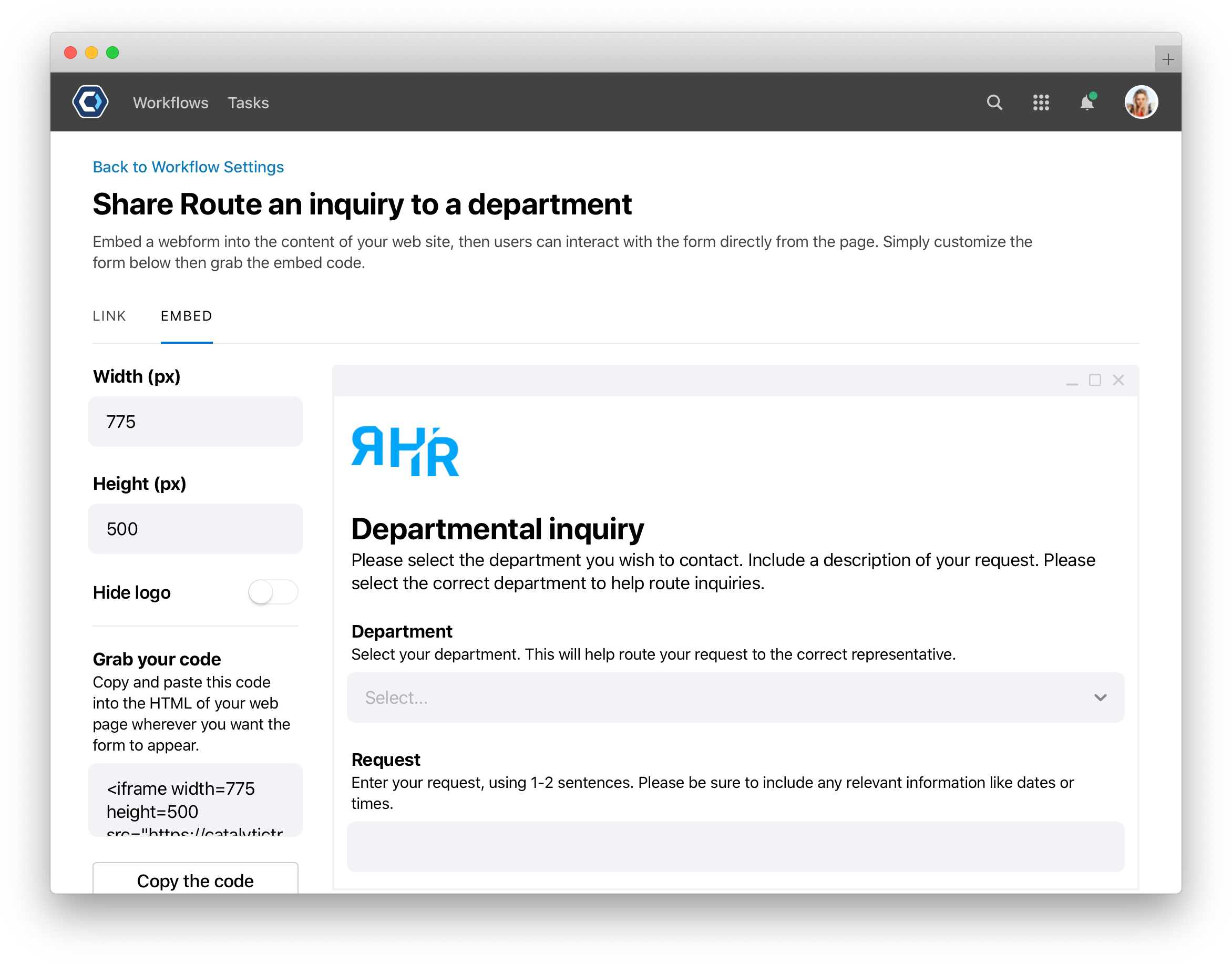Open the user profile avatar
The image size is (1232, 964).
(1141, 102)
